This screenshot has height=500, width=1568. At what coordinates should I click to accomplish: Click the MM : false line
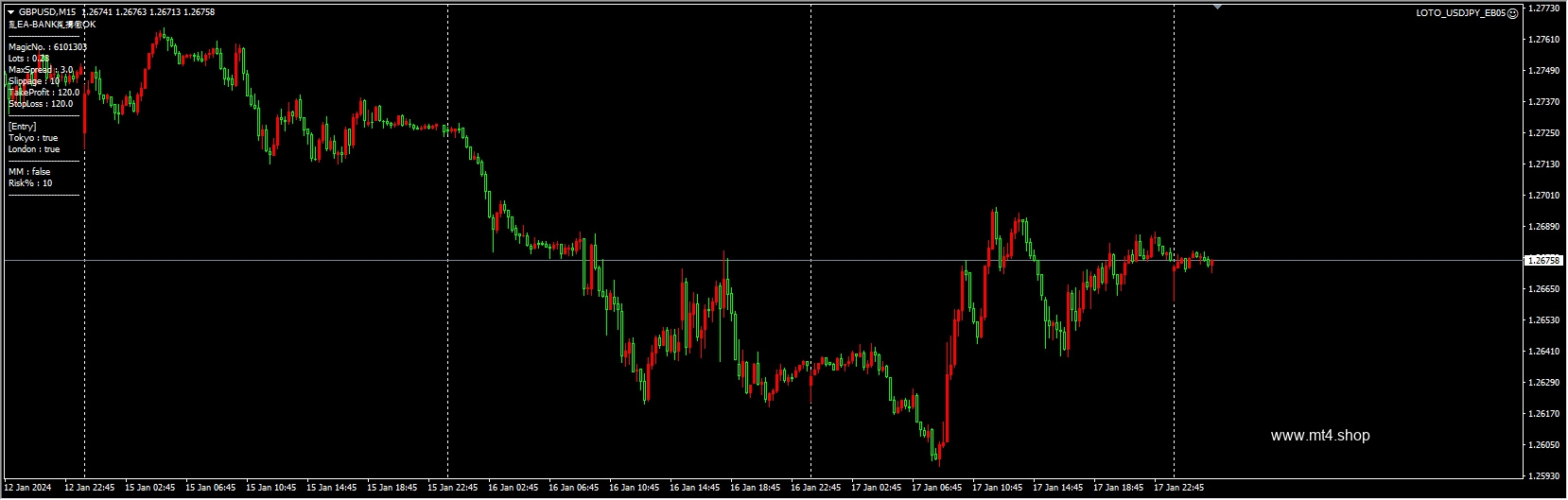click(29, 172)
